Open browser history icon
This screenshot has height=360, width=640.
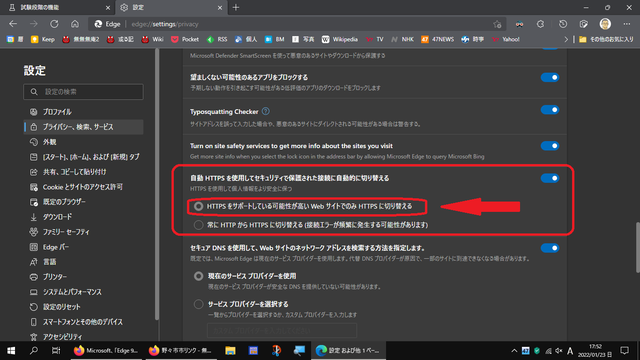coord(563,24)
